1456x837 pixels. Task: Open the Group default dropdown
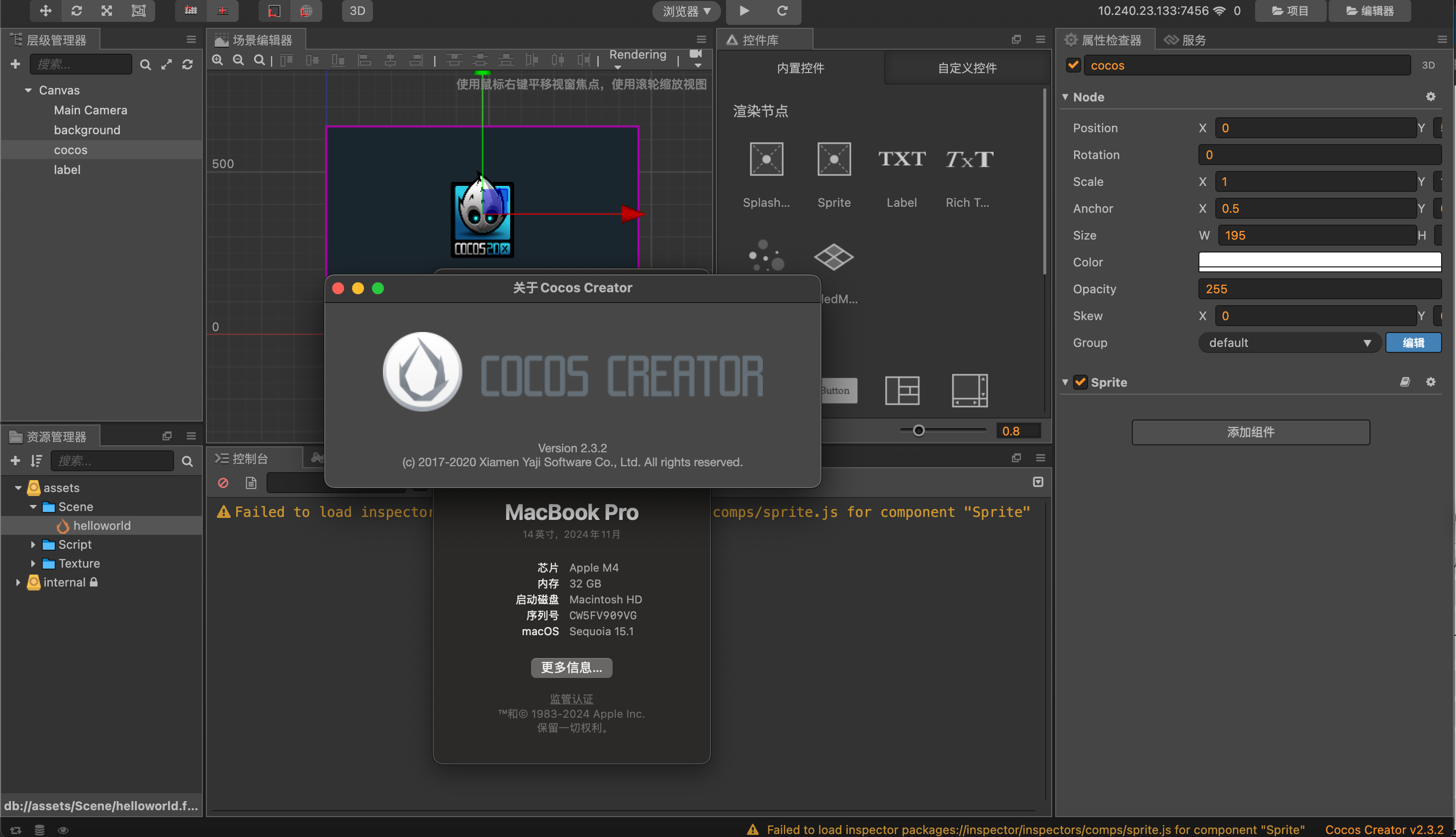tap(1288, 342)
